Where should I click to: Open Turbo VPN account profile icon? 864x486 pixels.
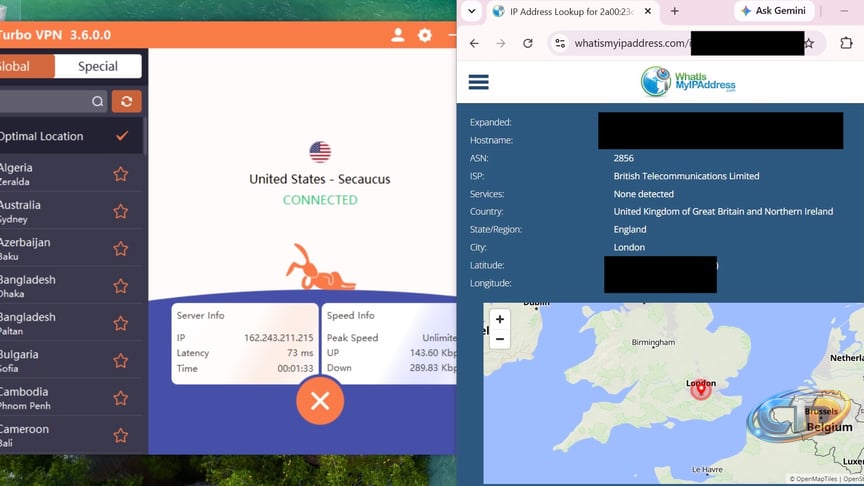397,35
